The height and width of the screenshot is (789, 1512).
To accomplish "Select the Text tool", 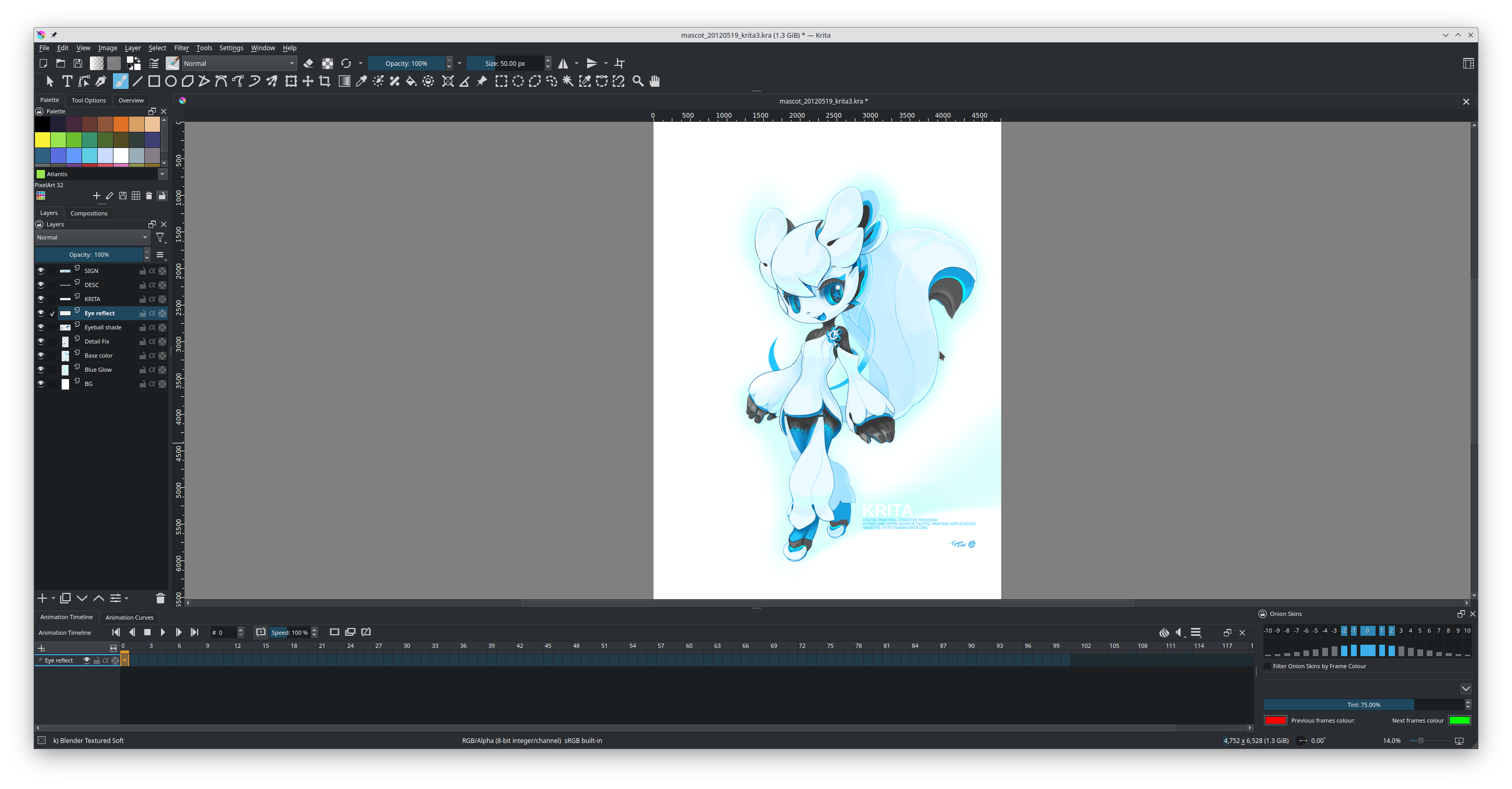I will pos(67,82).
